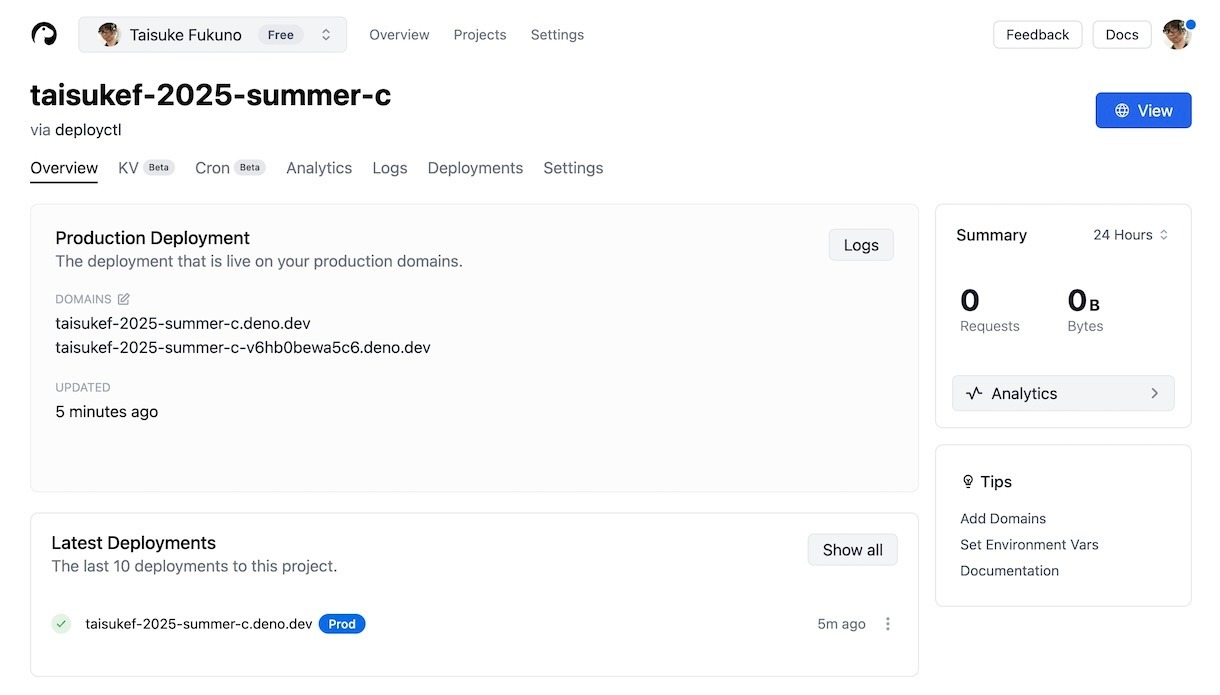The image size is (1220, 695).
Task: Click the deployctl link under the title
Action: coord(88,130)
